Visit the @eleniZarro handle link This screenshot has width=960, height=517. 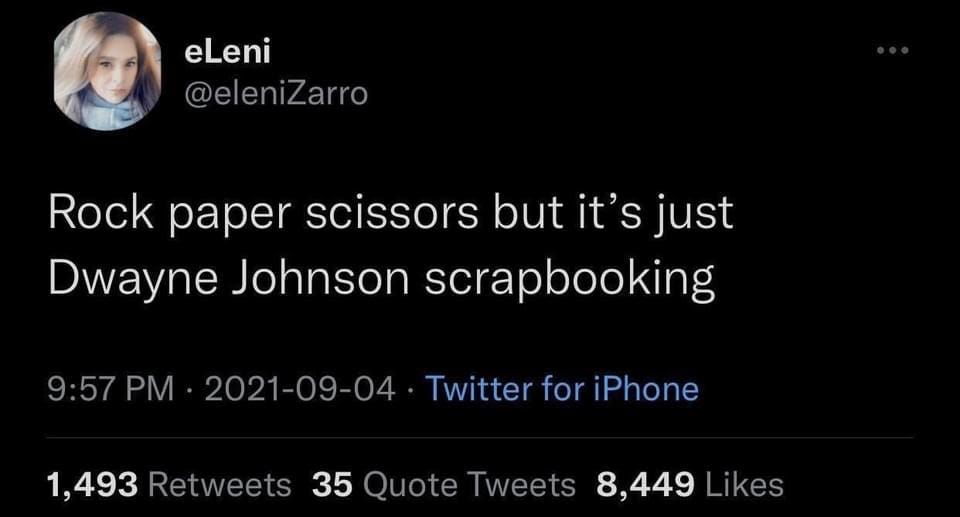coord(276,93)
